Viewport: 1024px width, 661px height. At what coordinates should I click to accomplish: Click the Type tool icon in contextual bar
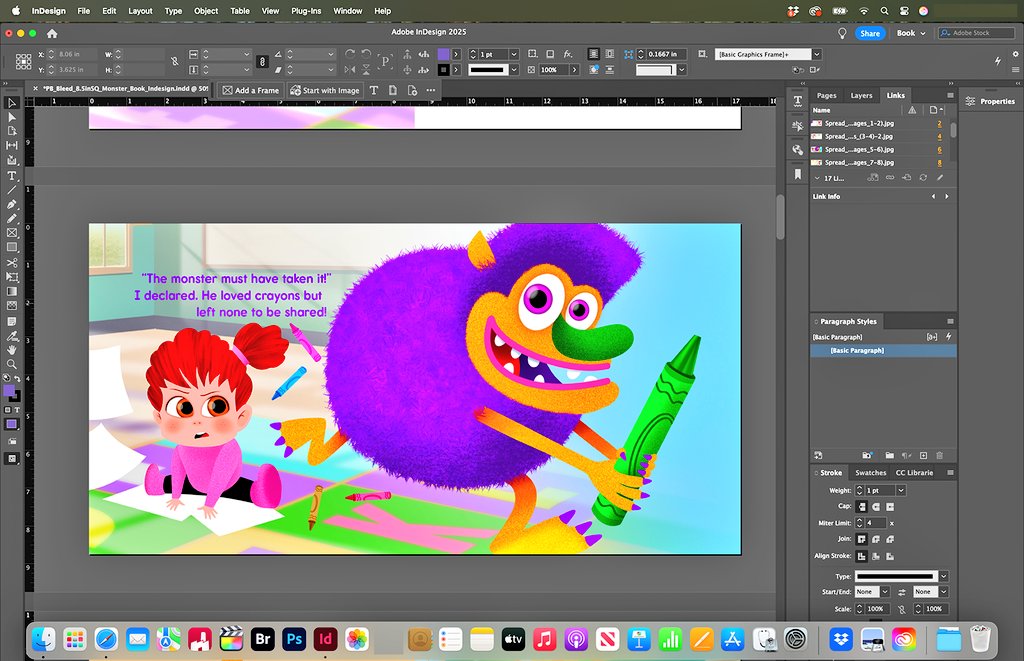374,90
